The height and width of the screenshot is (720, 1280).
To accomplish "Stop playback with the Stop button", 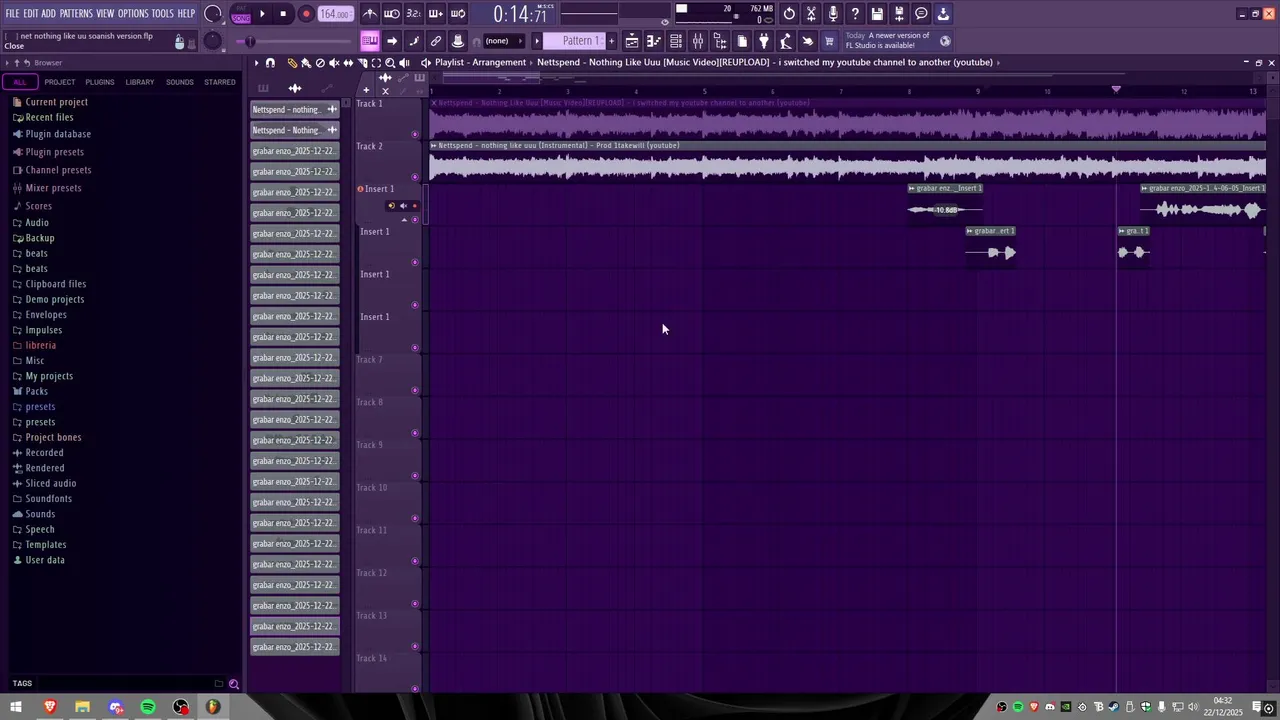I will click(x=283, y=14).
